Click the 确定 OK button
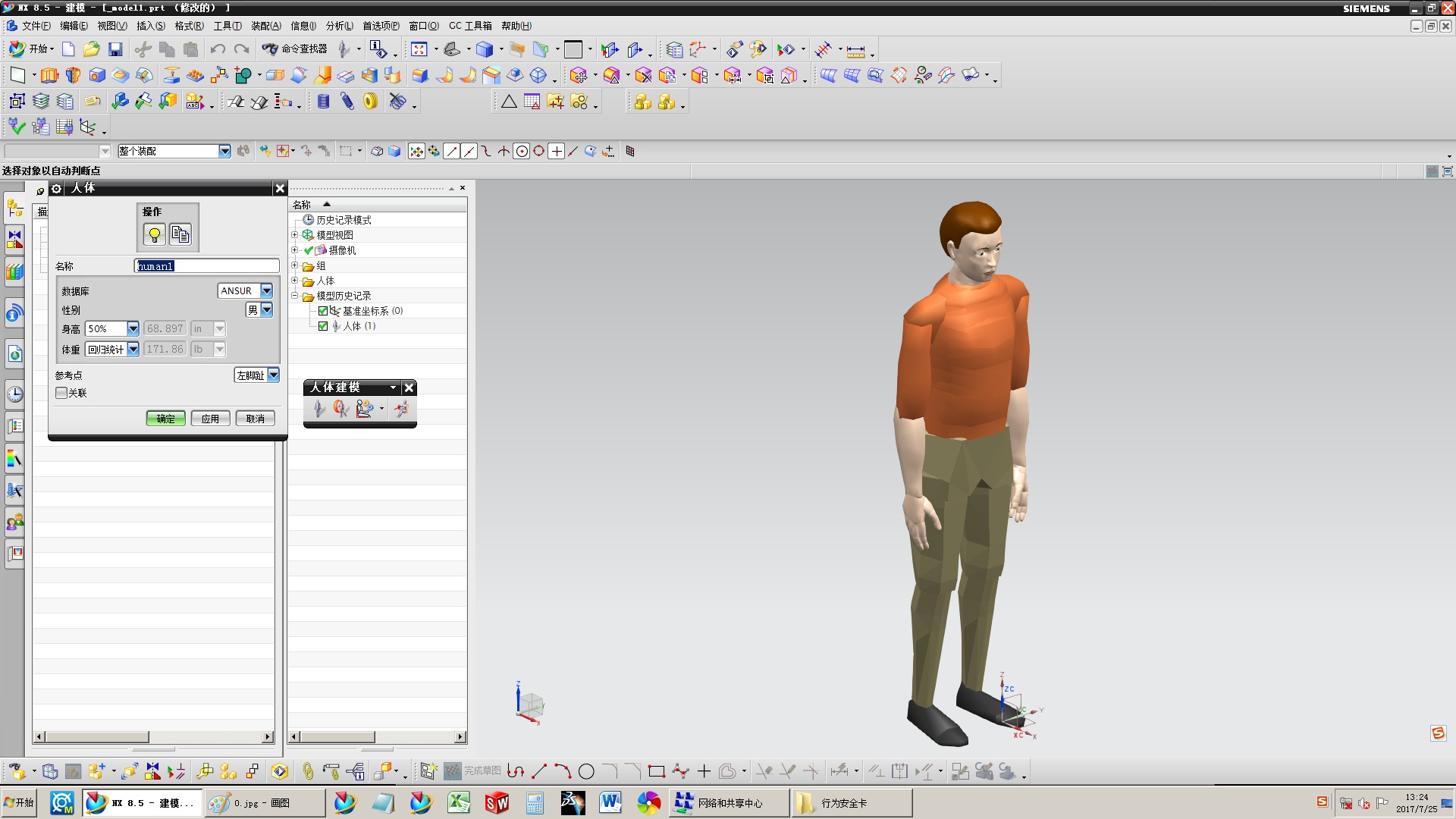This screenshot has height=819, width=1456. [x=166, y=419]
